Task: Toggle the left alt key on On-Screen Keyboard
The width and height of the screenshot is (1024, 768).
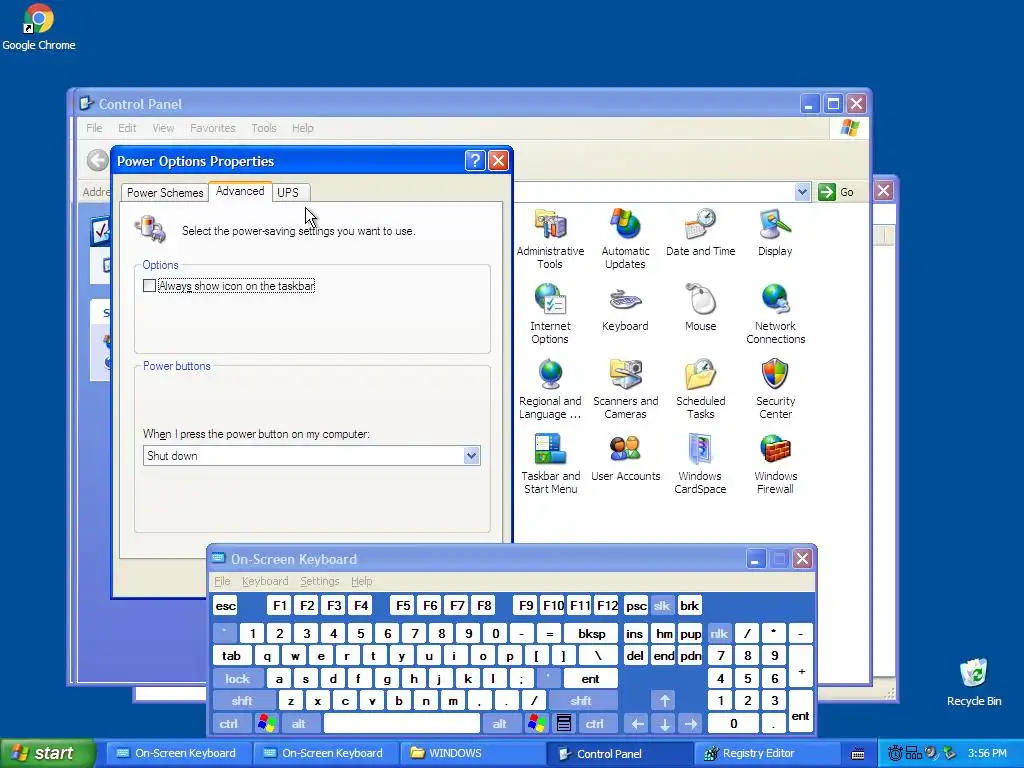Action: [299, 724]
